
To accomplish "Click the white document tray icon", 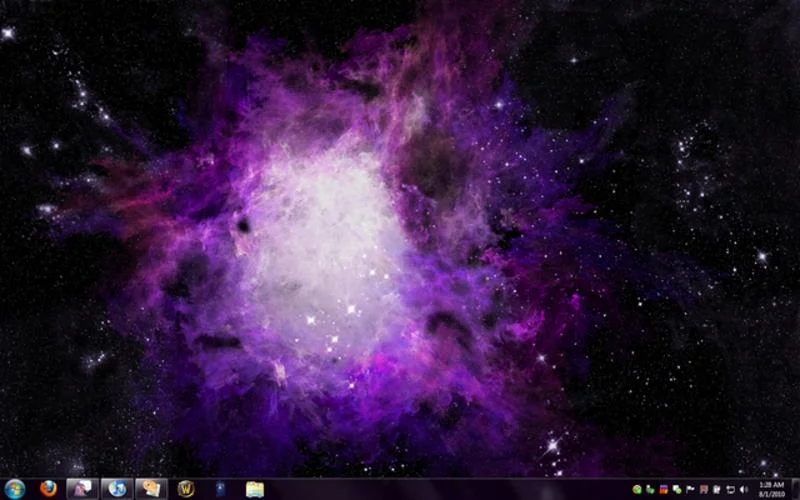I will [x=717, y=489].
